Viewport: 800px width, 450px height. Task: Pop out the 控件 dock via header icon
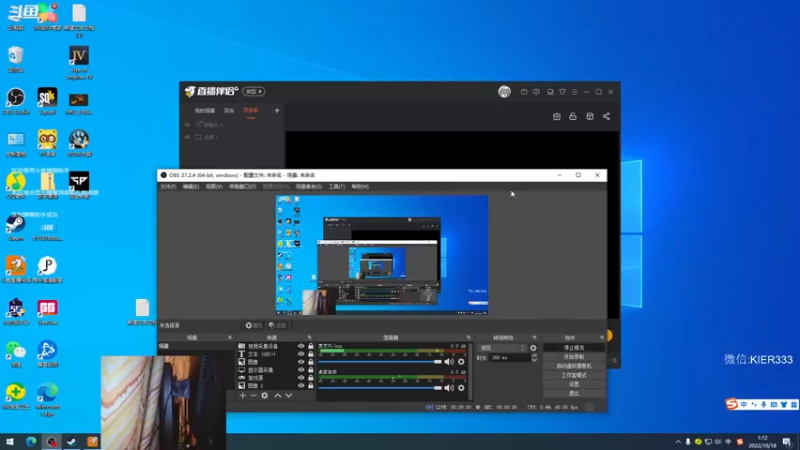pos(602,338)
